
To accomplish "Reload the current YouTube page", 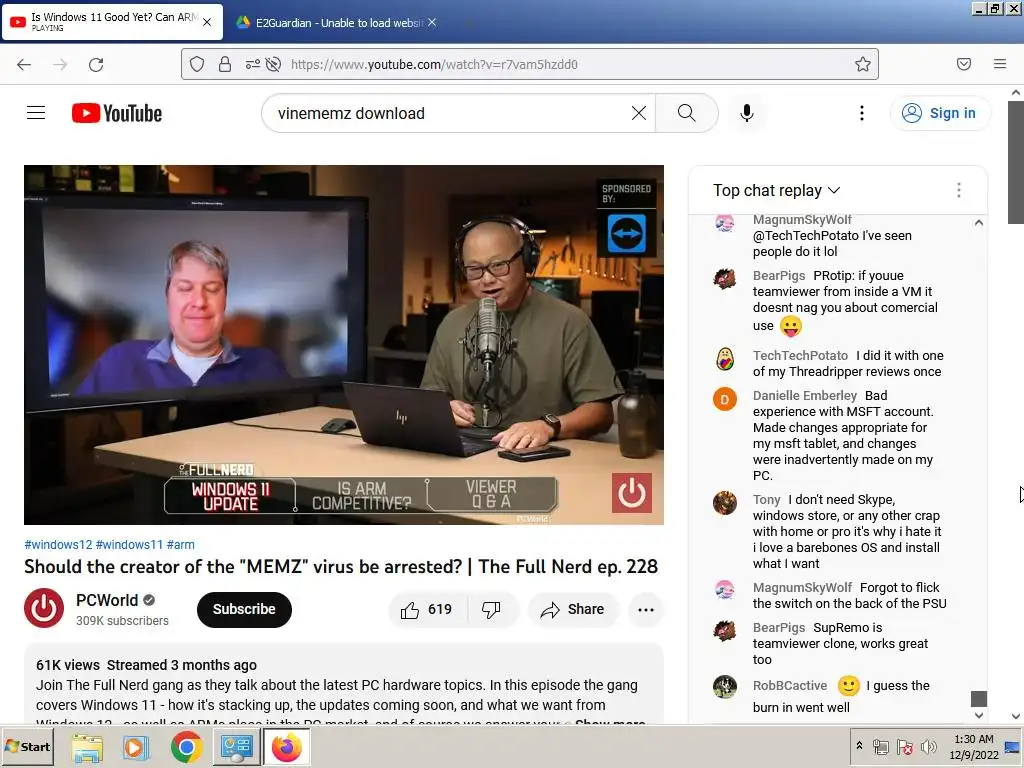I will (x=96, y=64).
